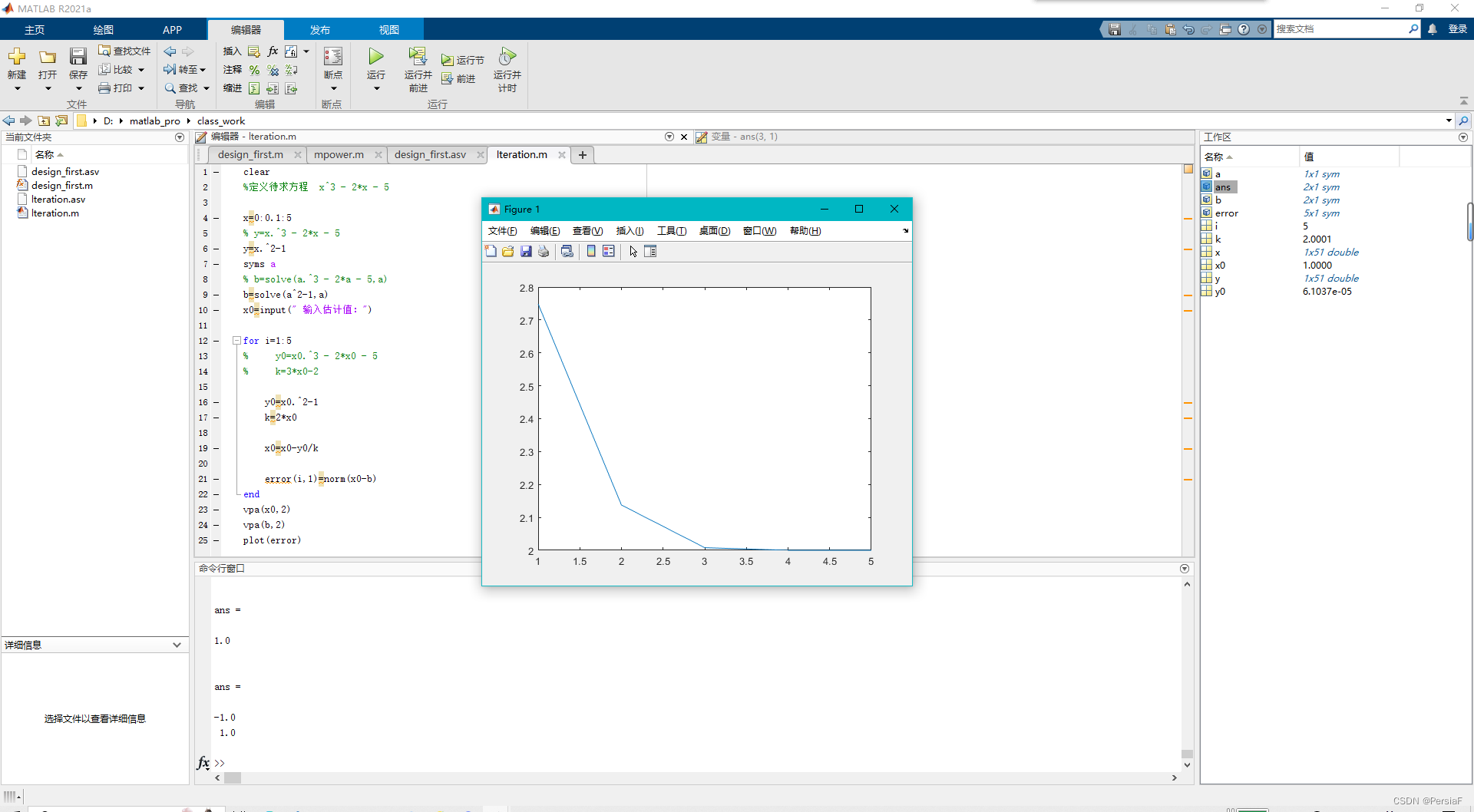
Task: Open the Workspace panel actions dropdown
Action: point(1463,137)
